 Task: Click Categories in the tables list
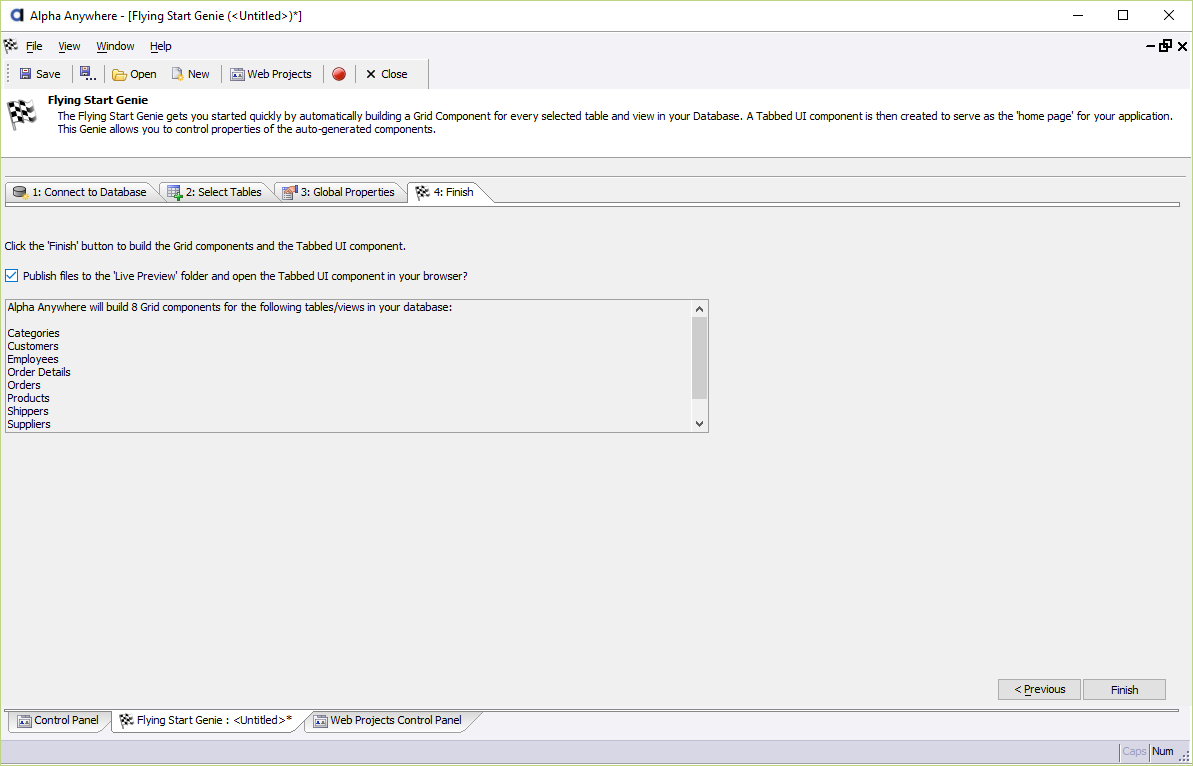coord(33,333)
